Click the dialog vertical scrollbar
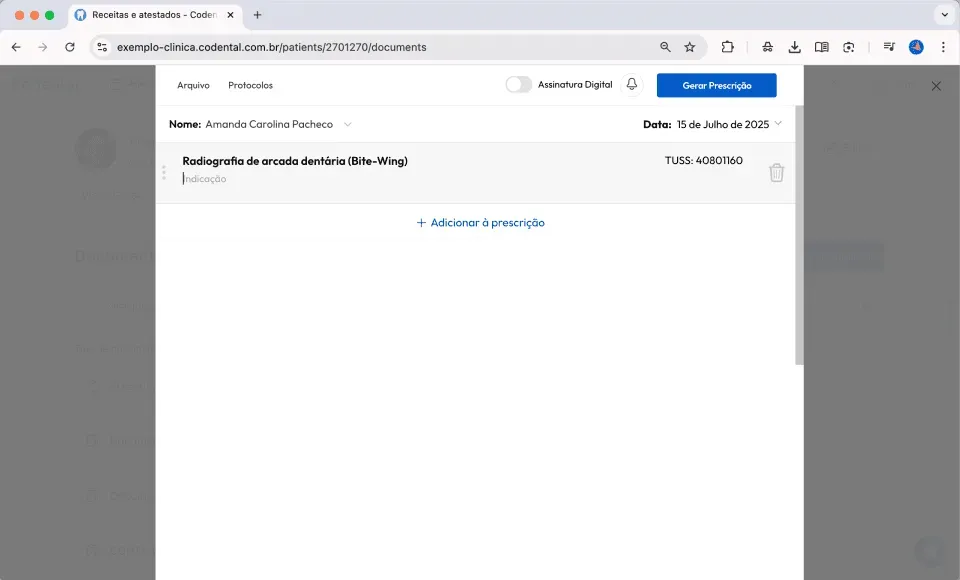Viewport: 960px width, 580px height. point(799,235)
